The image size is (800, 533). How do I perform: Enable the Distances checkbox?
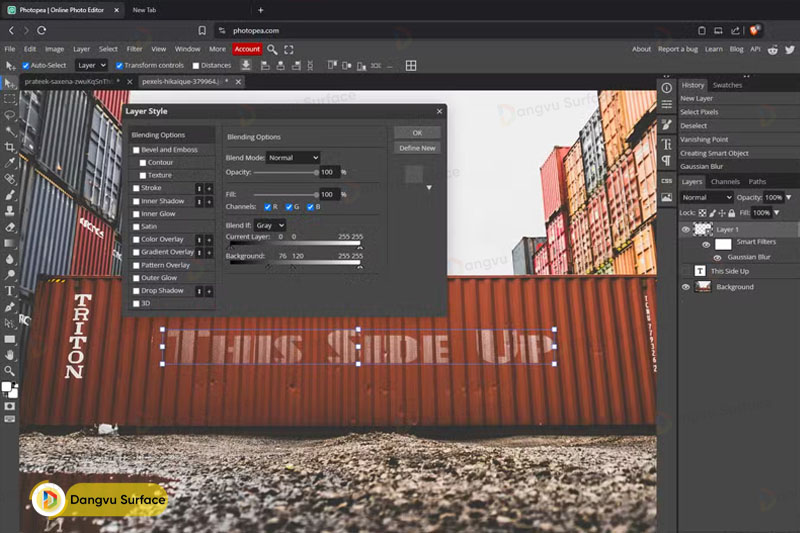[196, 66]
